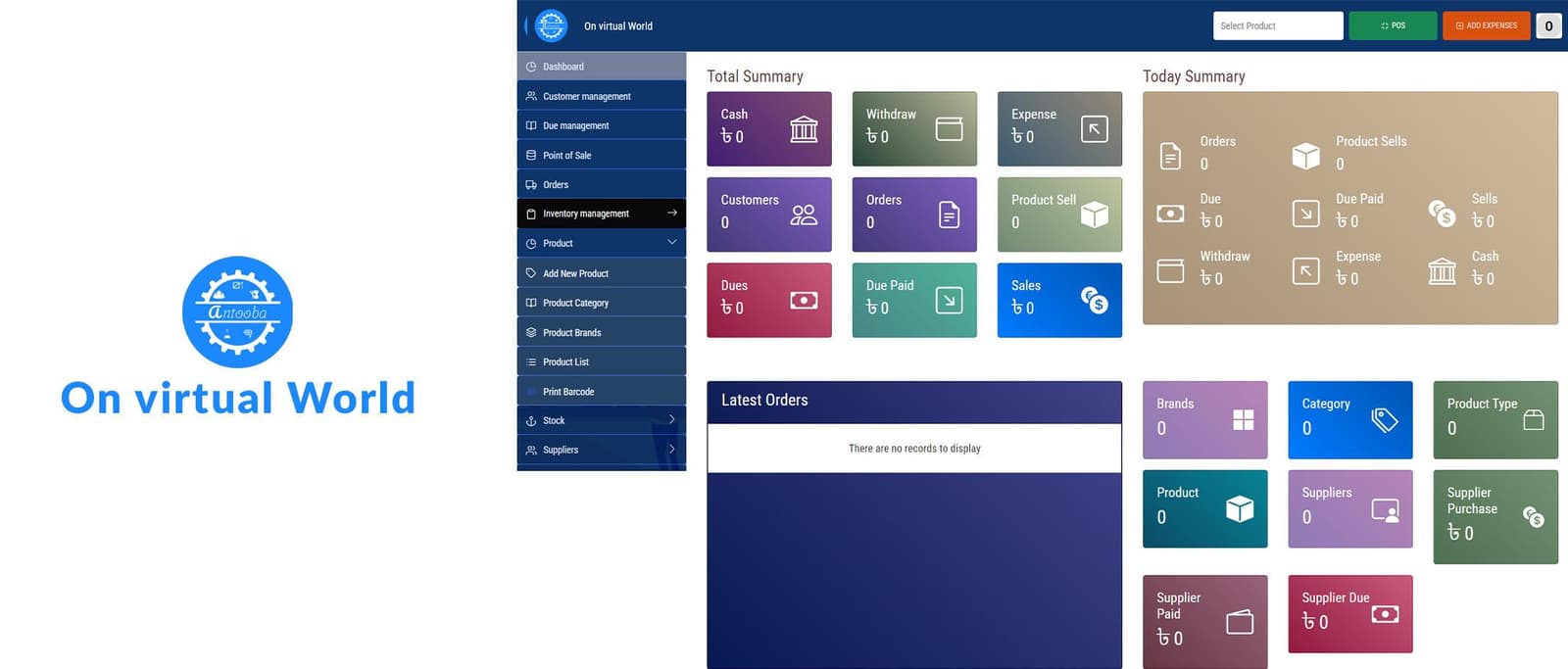Click the counter badge showing 0 in the header
Viewport: 1568px width, 669px height.
point(1548,25)
